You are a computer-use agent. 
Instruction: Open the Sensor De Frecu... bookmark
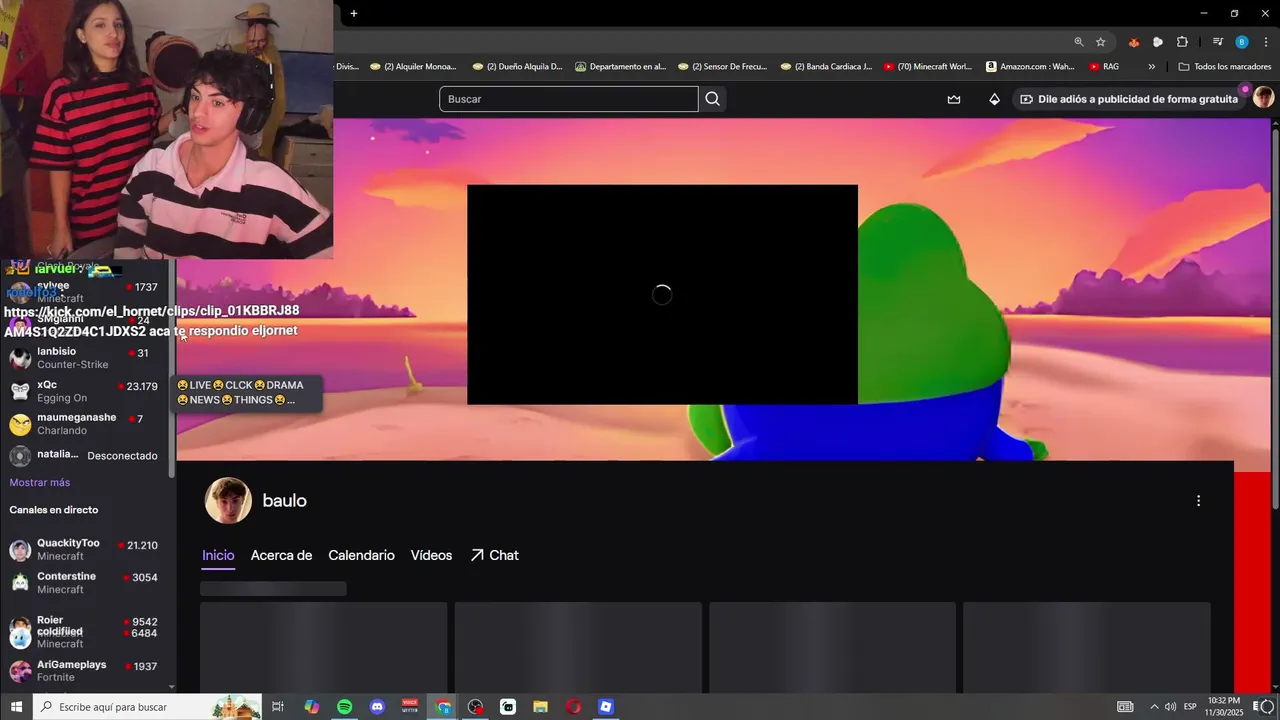[723, 67]
